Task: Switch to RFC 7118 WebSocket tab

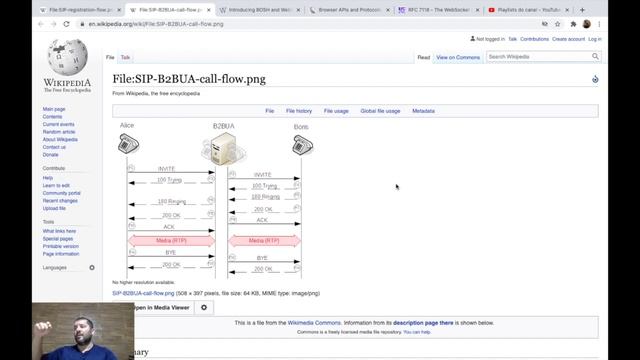Action: tap(438, 10)
